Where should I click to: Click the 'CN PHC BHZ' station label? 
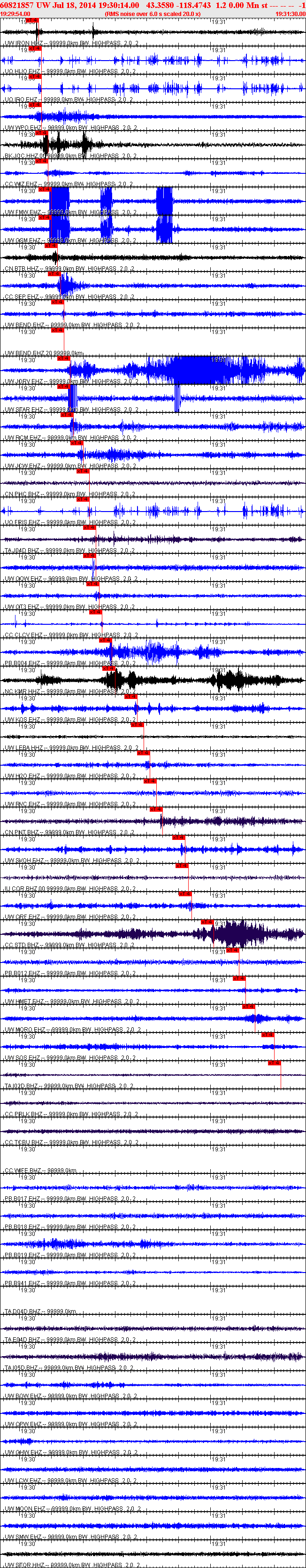tap(22, 494)
